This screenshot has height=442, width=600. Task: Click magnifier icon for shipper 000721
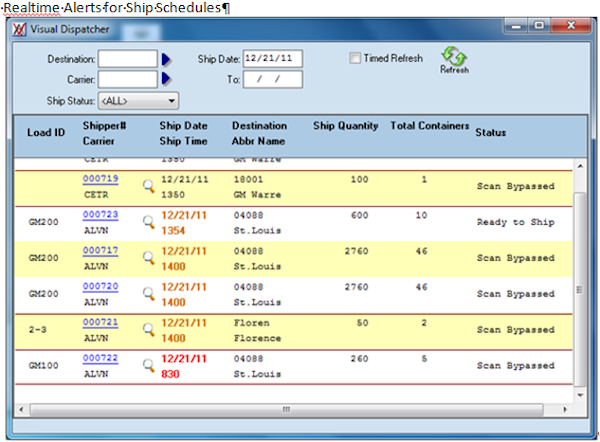pos(148,329)
